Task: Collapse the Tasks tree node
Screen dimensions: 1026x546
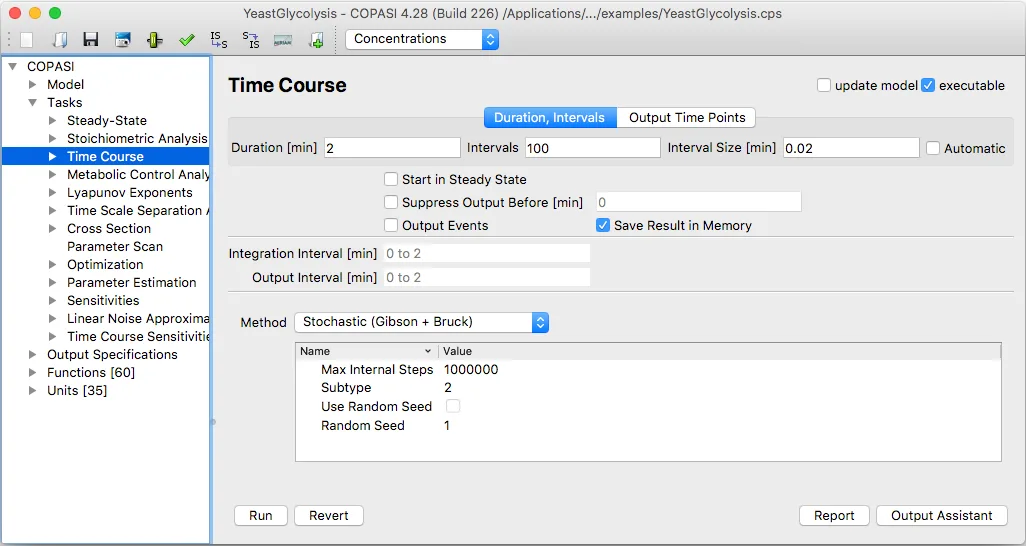Action: (x=32, y=103)
